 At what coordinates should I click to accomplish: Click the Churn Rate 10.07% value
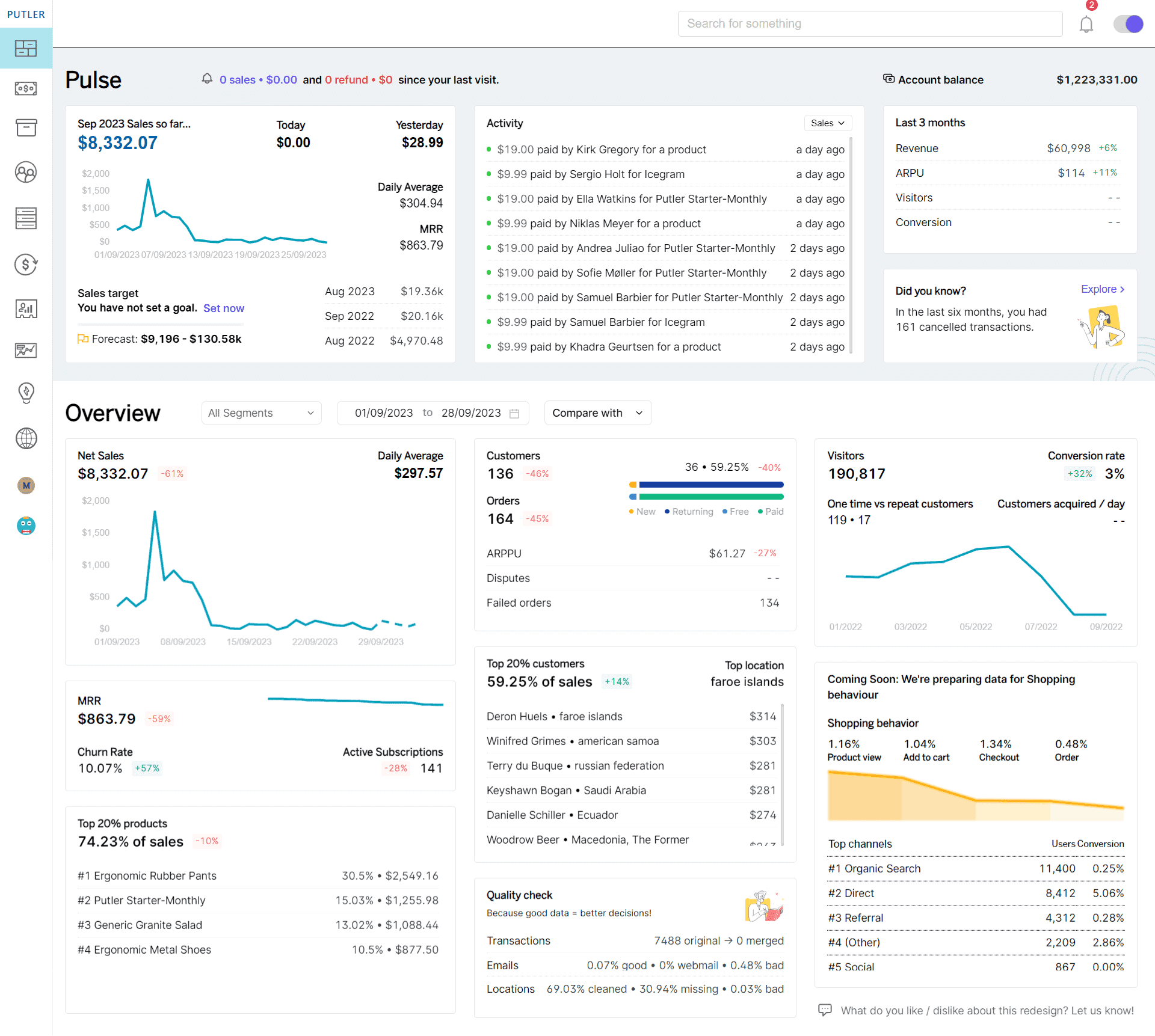[x=100, y=768]
